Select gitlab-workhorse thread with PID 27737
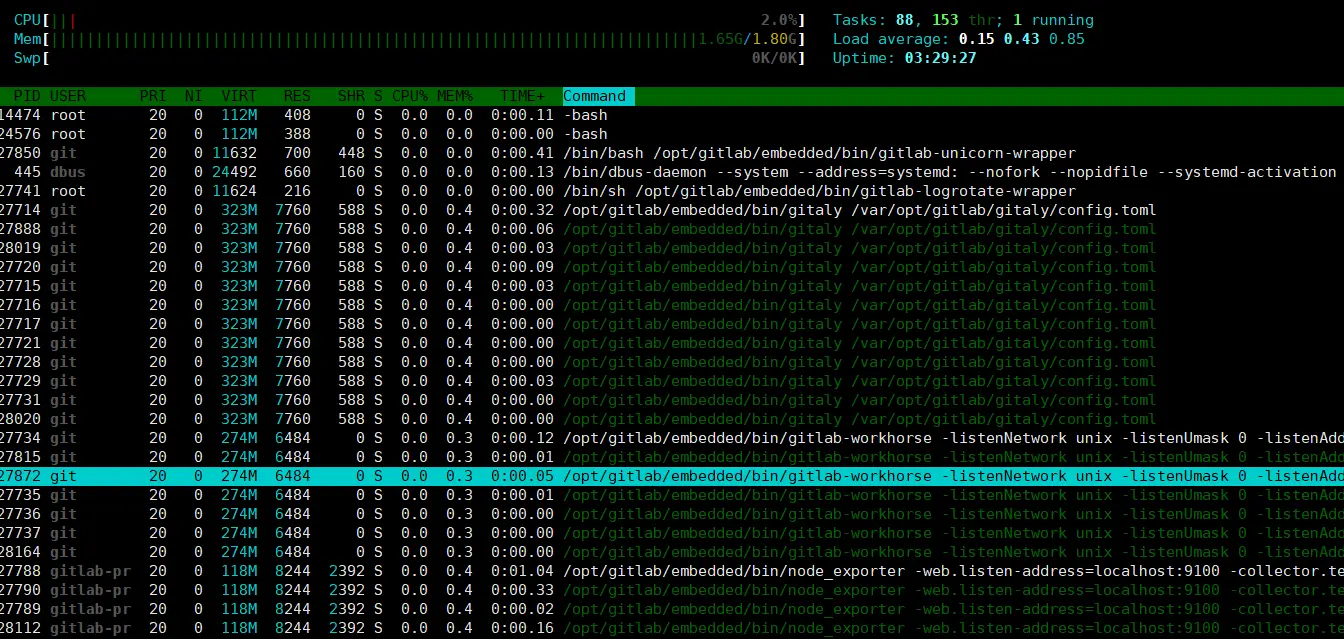 coord(672,533)
